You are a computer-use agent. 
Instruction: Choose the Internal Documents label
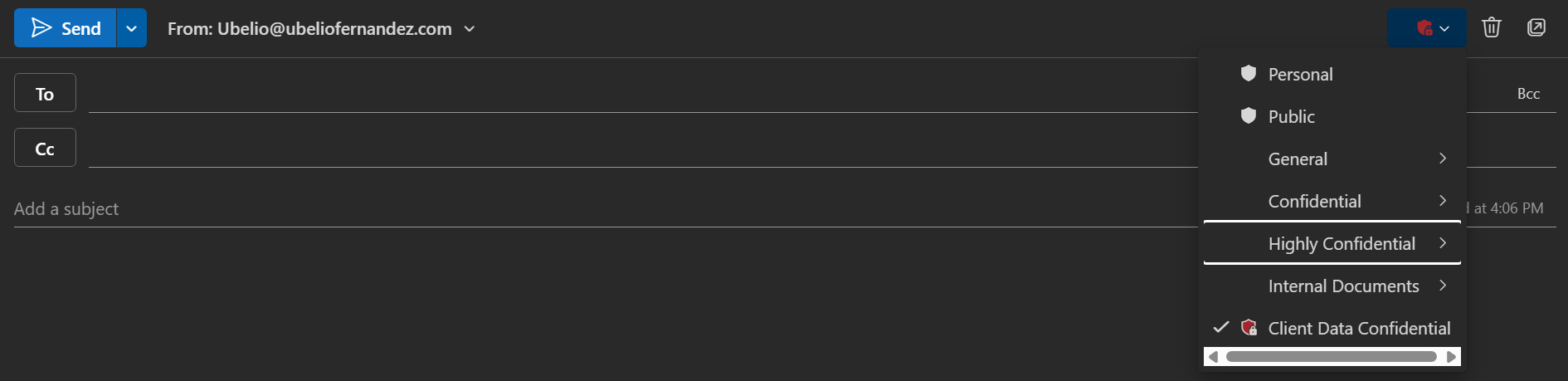point(1342,286)
